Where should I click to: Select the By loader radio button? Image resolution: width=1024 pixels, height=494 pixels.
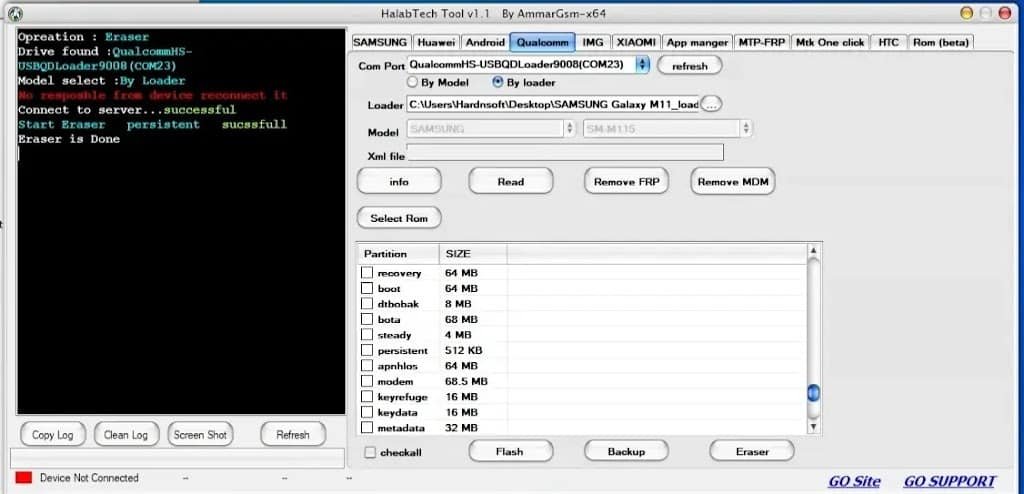tap(498, 82)
